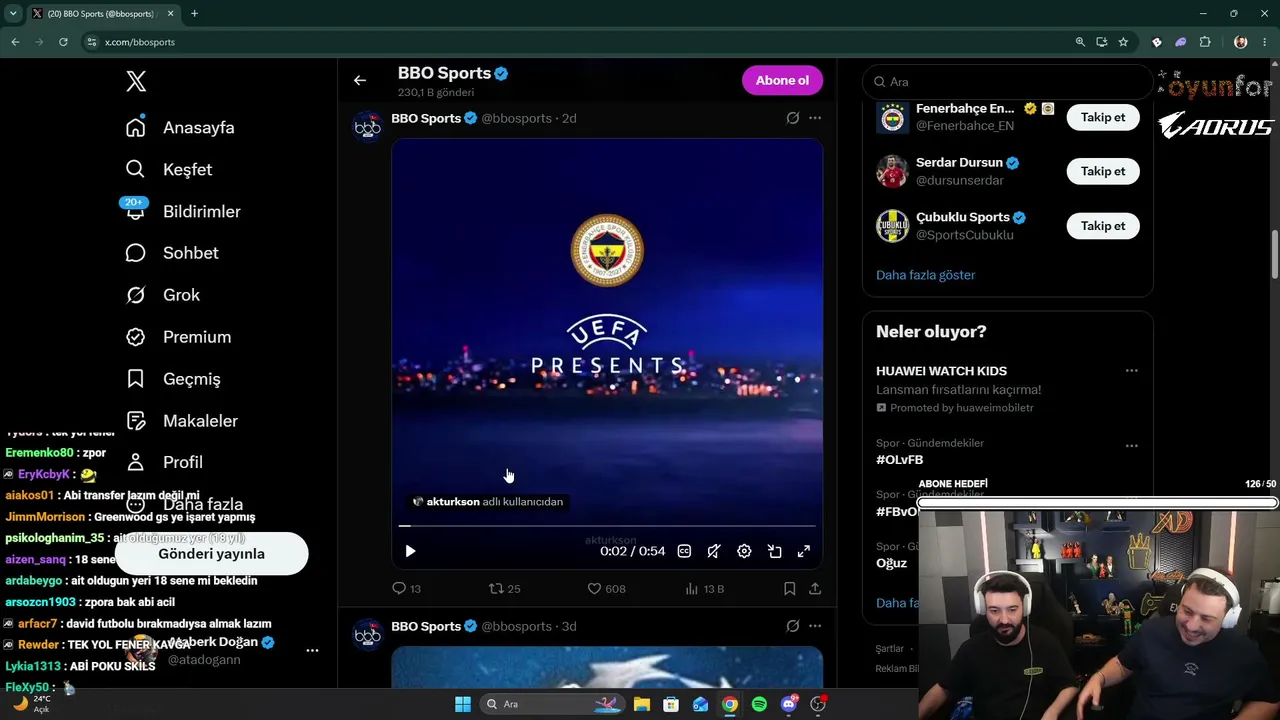
Task: Open Bildirimler notifications page
Action: (x=183, y=211)
